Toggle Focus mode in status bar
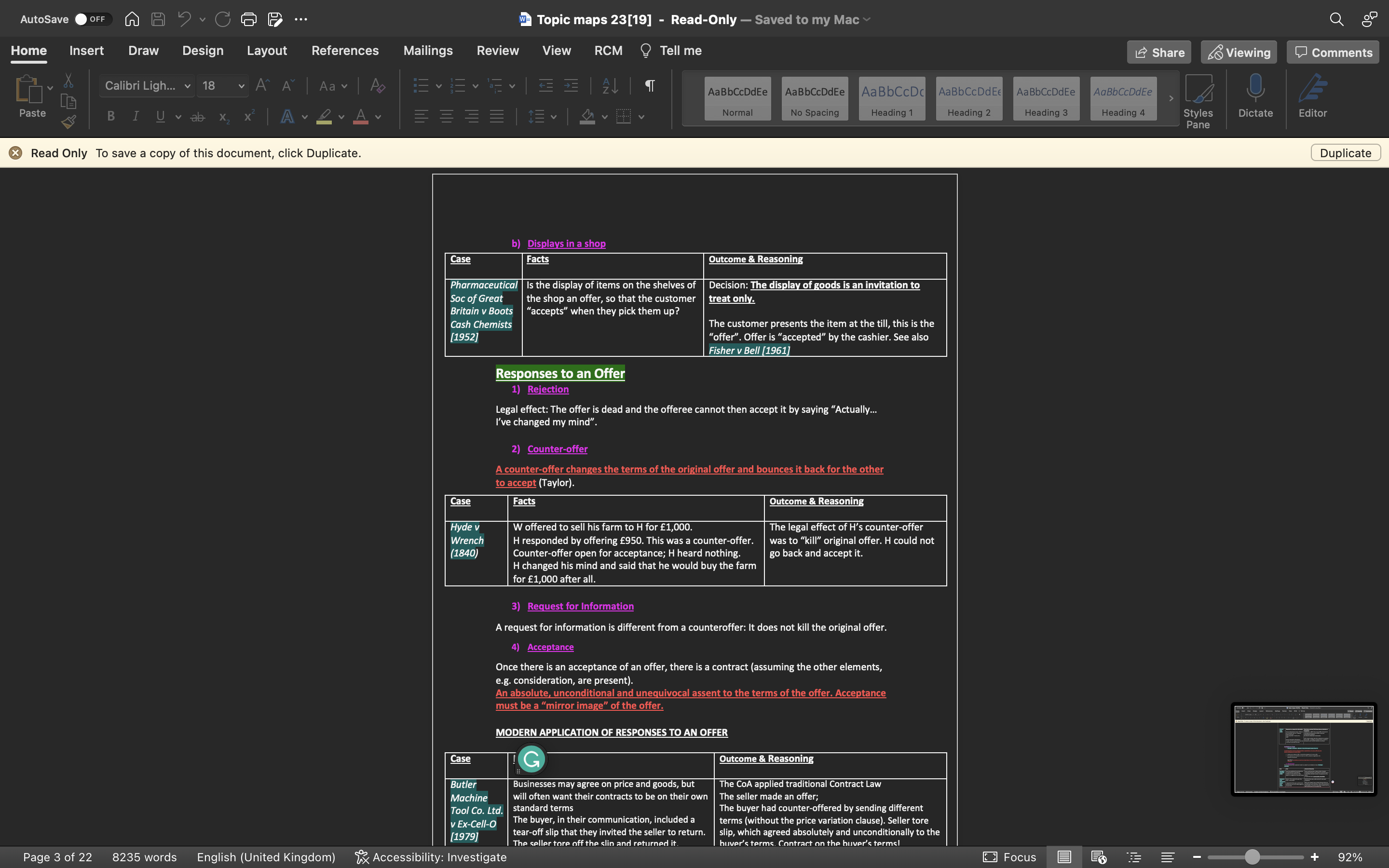 click(1009, 857)
